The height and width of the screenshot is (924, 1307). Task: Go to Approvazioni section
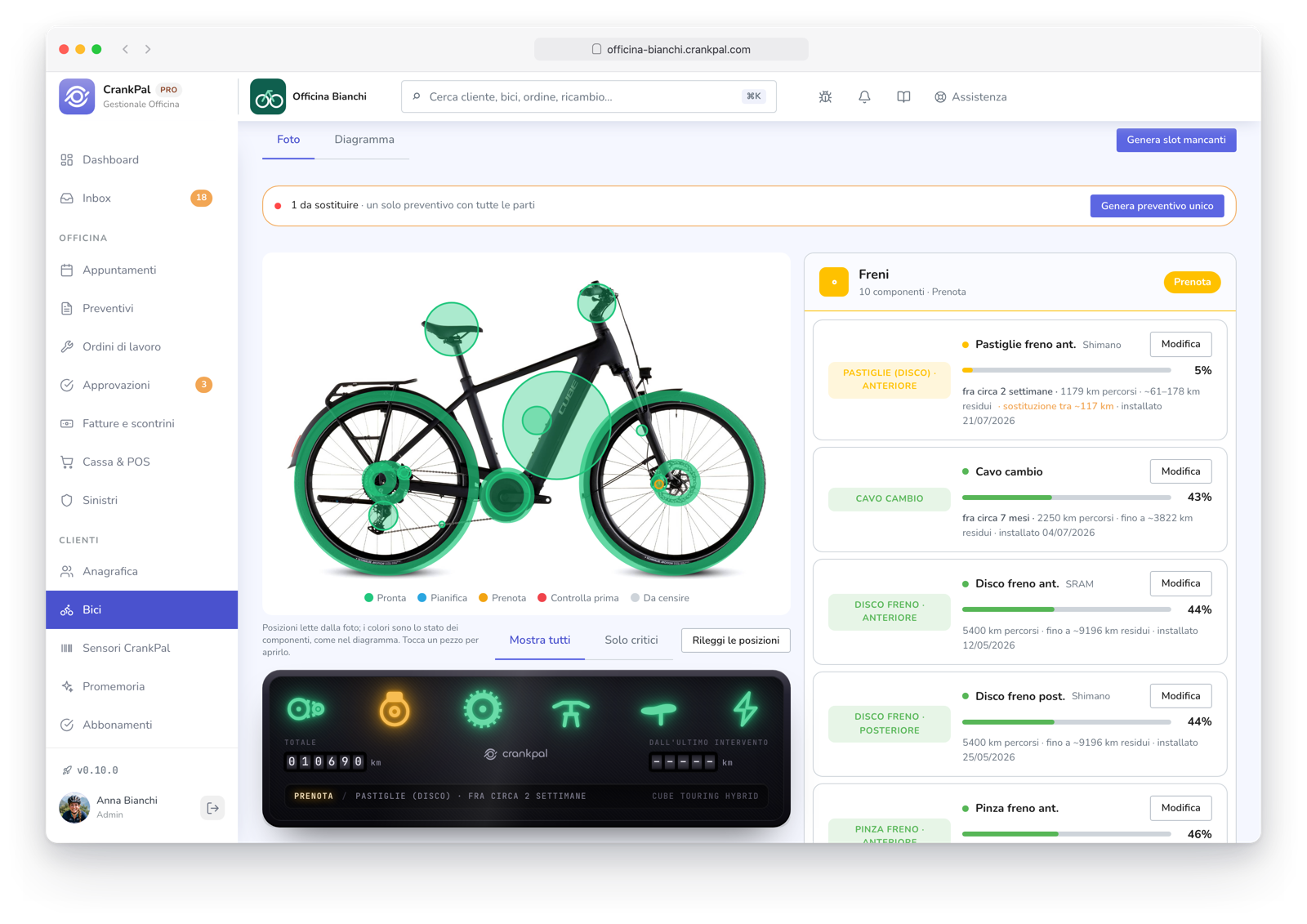click(141, 385)
